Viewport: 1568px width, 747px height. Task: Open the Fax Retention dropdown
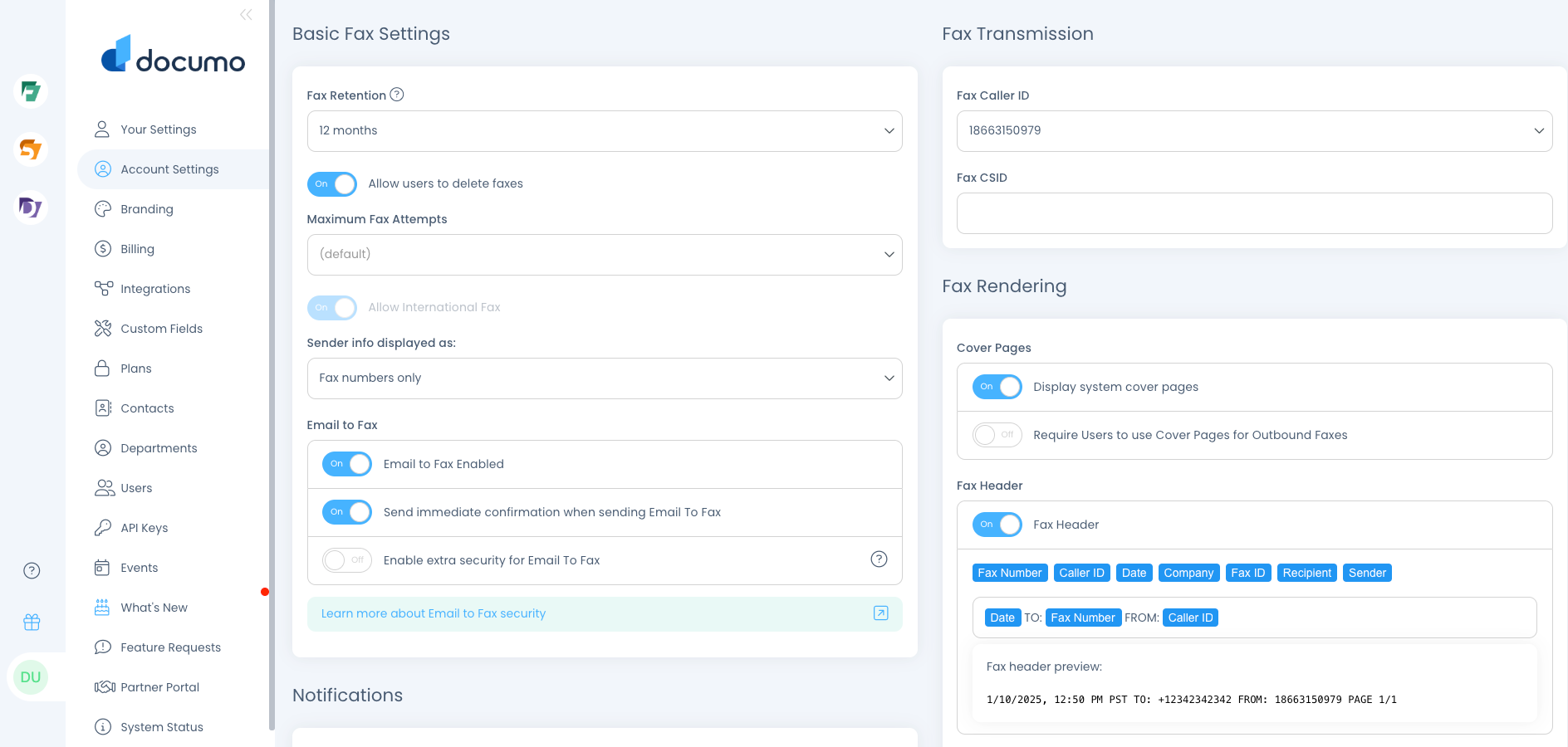(605, 131)
